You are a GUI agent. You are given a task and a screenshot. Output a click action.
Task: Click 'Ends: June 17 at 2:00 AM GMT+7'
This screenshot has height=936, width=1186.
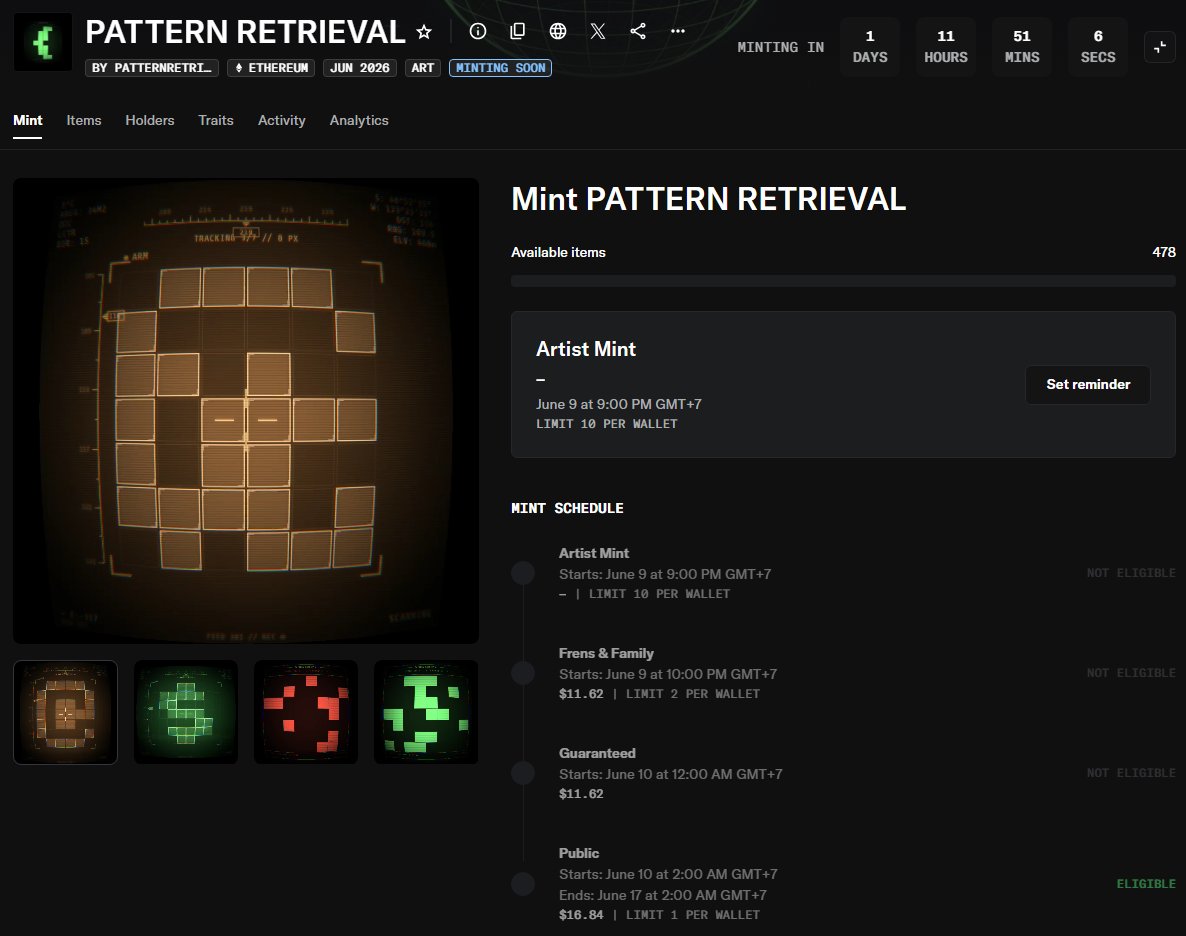(663, 895)
